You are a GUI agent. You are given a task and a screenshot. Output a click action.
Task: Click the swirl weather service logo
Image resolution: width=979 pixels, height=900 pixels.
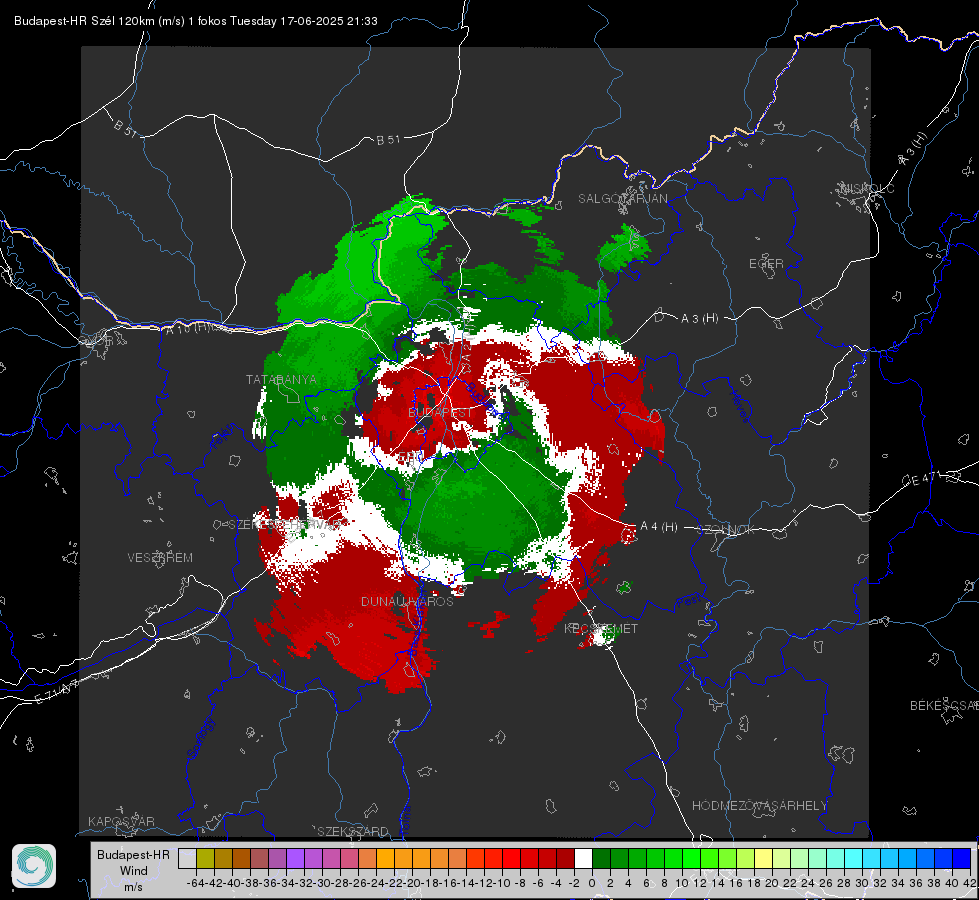point(34,866)
